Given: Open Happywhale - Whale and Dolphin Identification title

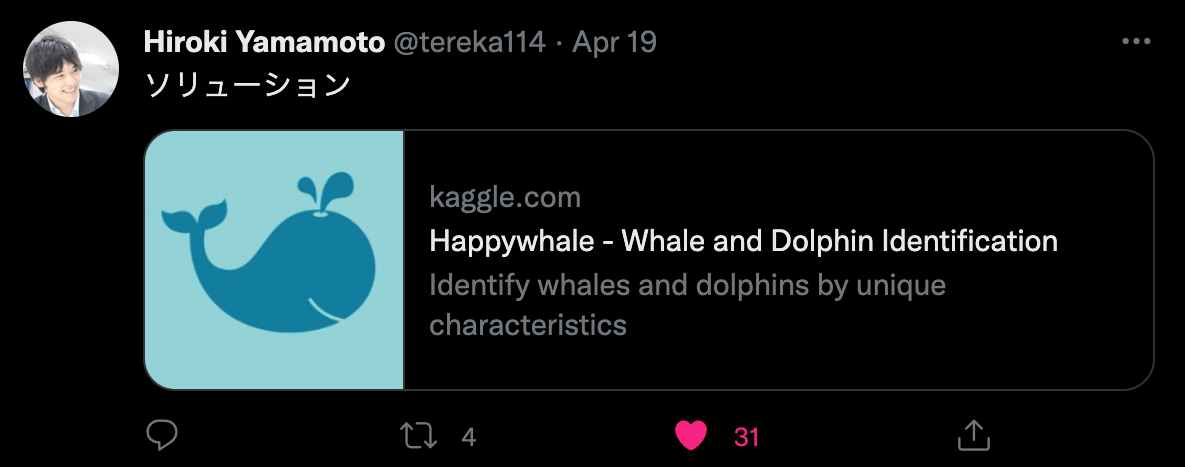Looking at the screenshot, I should click(x=744, y=241).
